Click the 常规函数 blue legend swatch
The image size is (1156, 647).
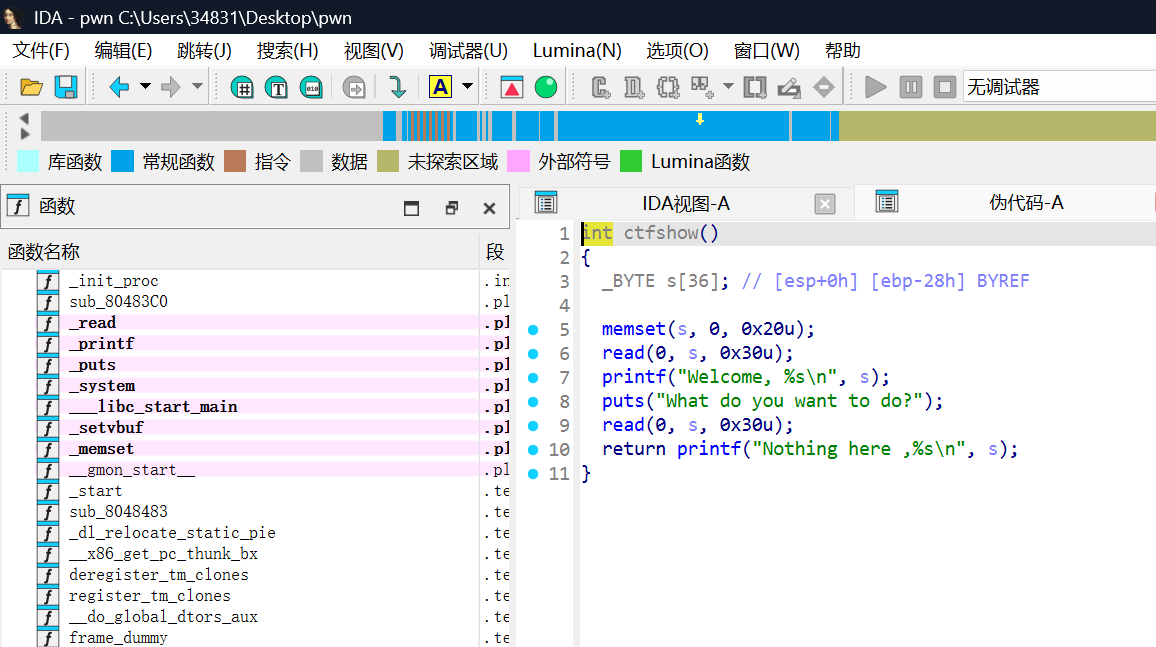click(x=122, y=161)
